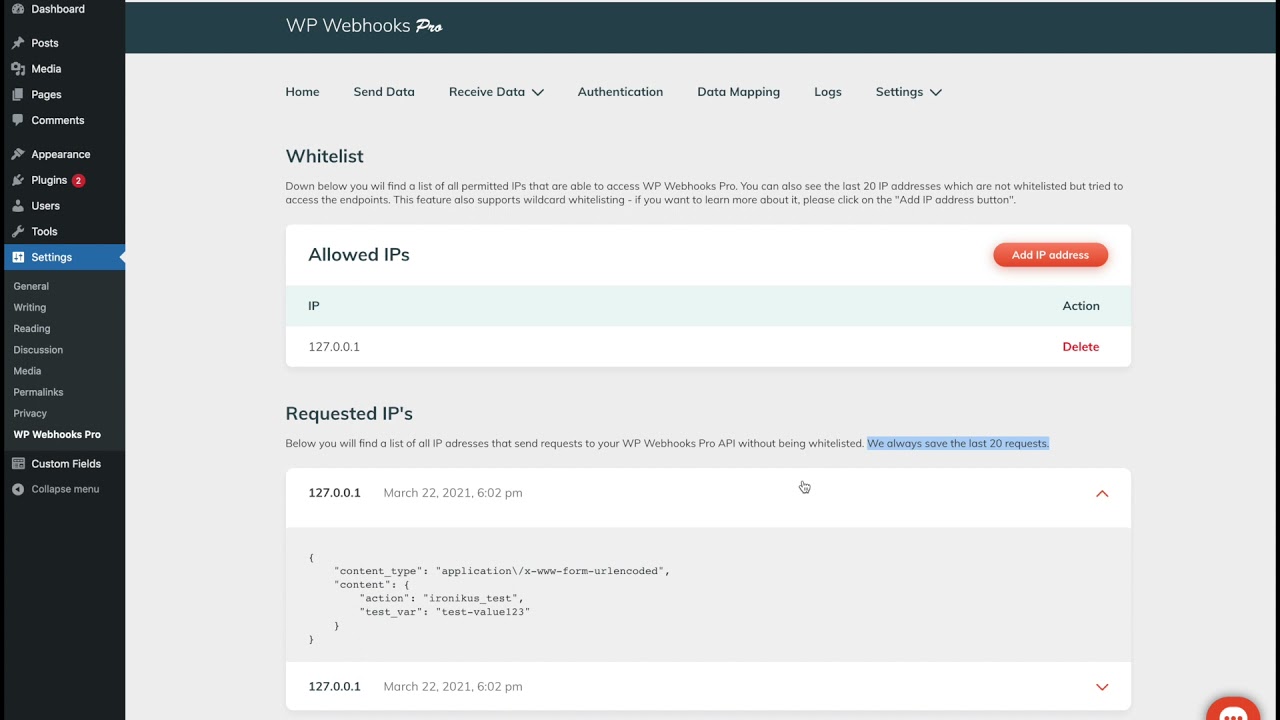The height and width of the screenshot is (720, 1280).
Task: Open the Logs tab
Action: click(827, 92)
